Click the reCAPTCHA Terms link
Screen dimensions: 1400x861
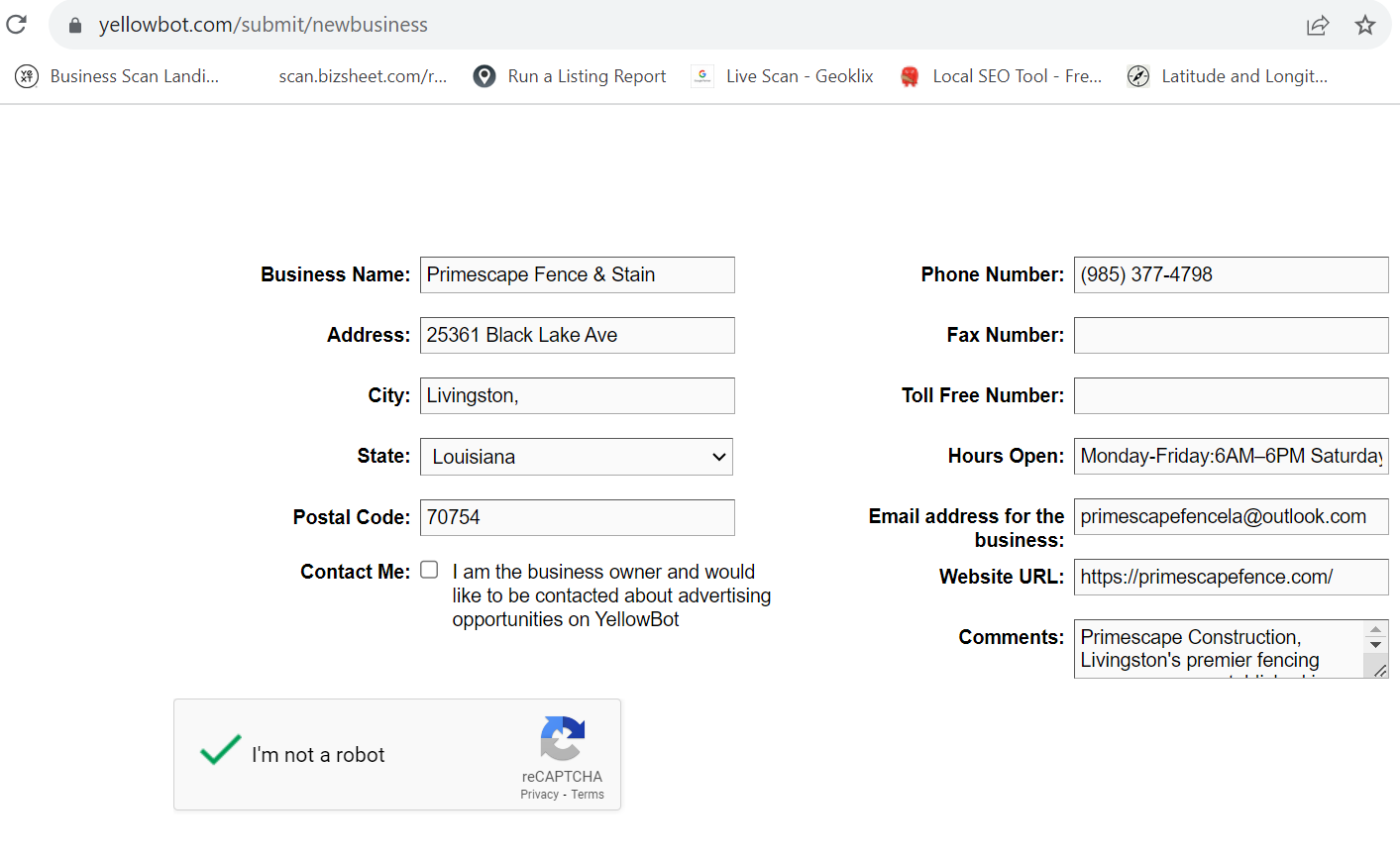click(588, 795)
